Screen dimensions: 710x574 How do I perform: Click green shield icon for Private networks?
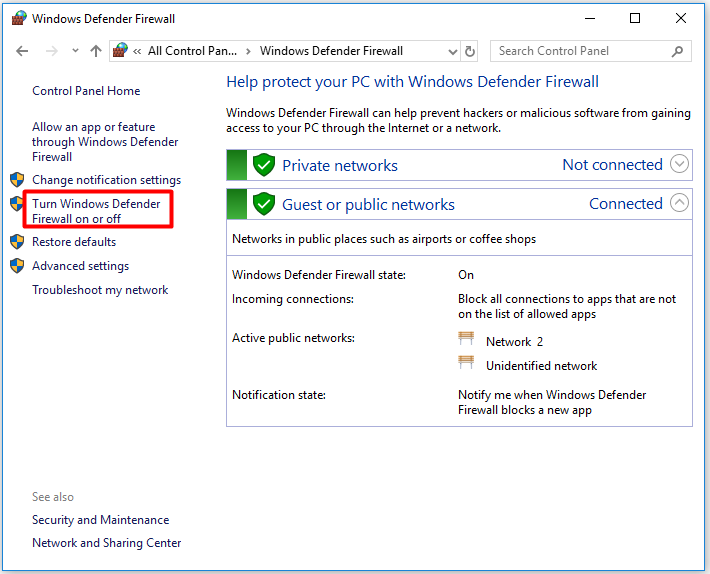click(x=264, y=165)
